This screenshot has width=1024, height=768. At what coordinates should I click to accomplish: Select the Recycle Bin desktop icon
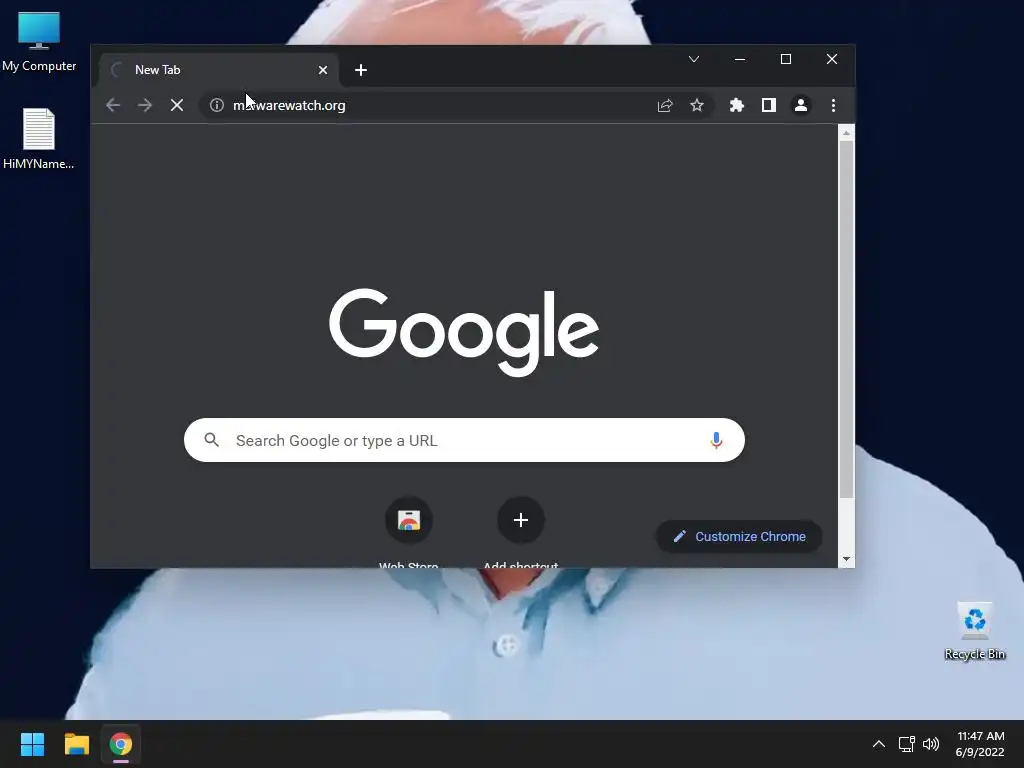pos(974,631)
